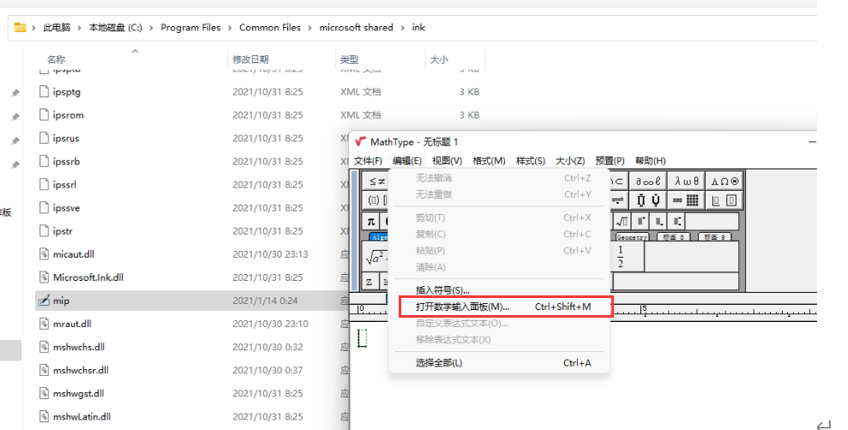The width and height of the screenshot is (848, 430).
Task: Select the mshwgst.dll file row
Action: coord(192,394)
